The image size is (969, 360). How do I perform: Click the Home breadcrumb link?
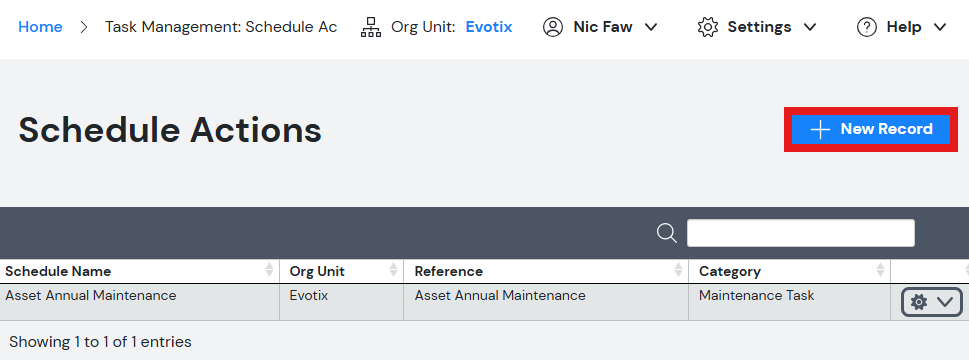[40, 27]
